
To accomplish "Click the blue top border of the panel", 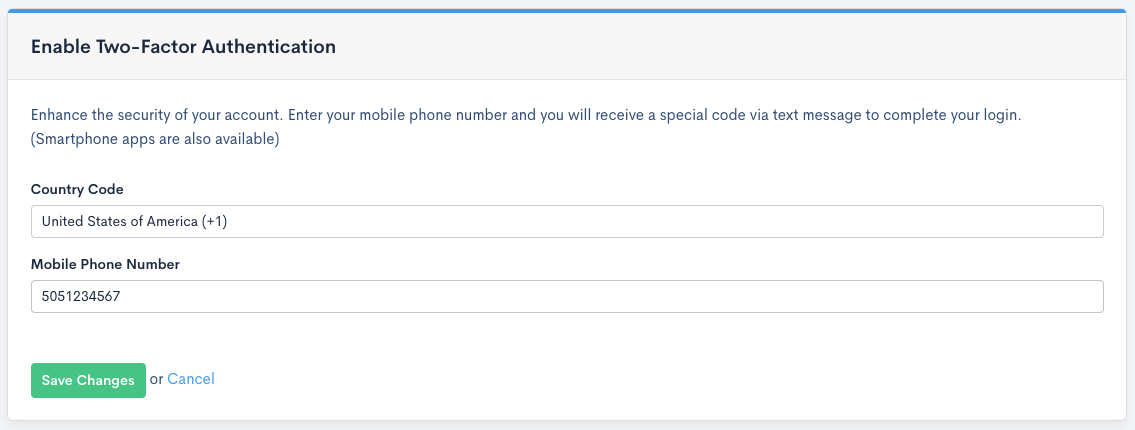I will [567, 11].
